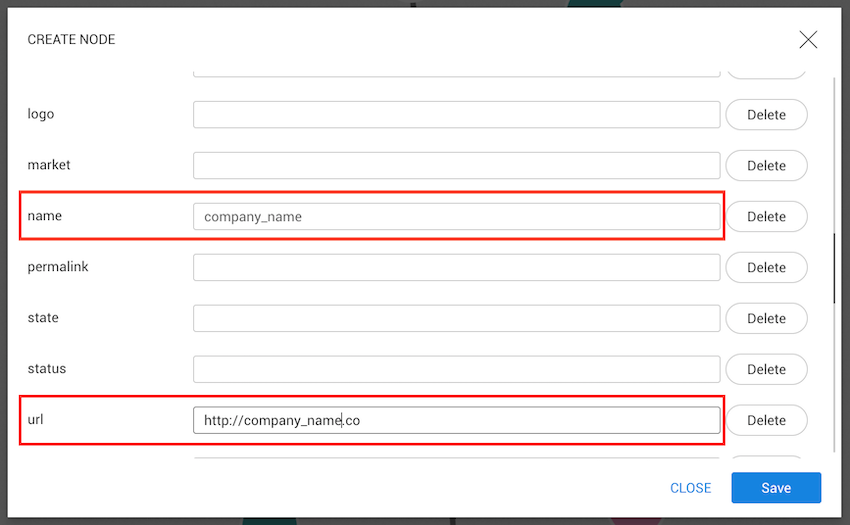Save the new node
The height and width of the screenshot is (525, 850).
pyautogui.click(x=776, y=488)
